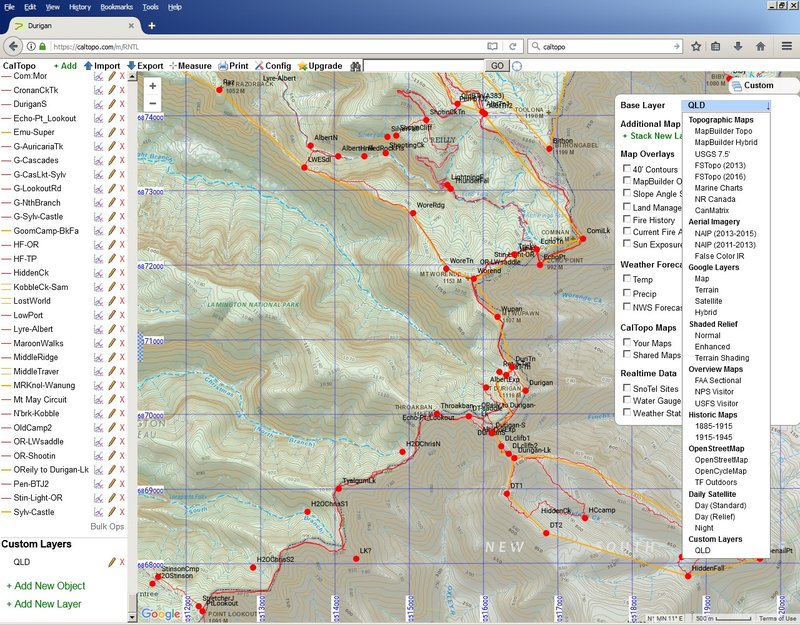Screen dimensions: 800x625
Task: Toggle the MapBuilder overlay checkbox
Action: (x=627, y=180)
